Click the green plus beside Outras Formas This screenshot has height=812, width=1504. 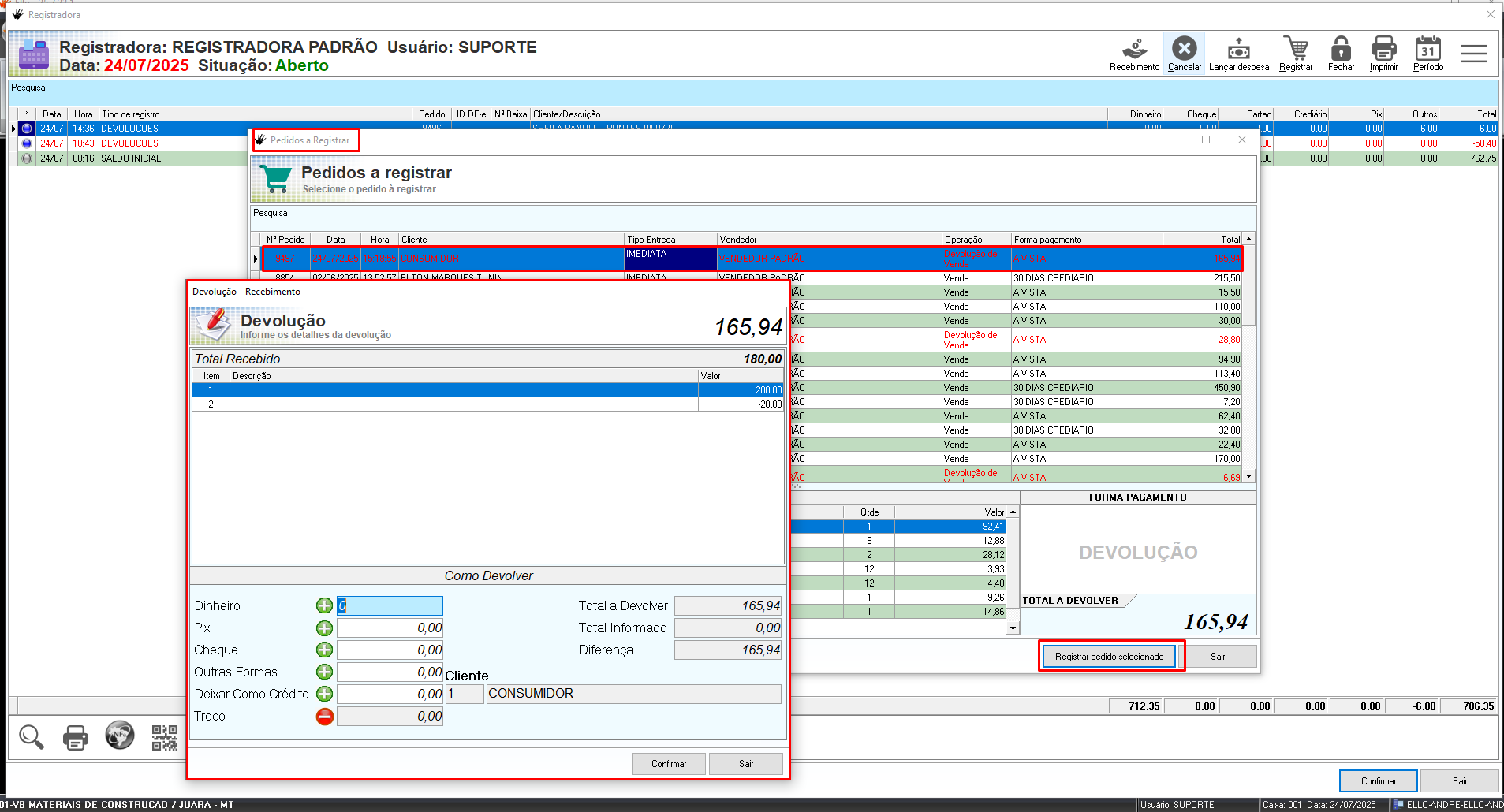click(324, 672)
